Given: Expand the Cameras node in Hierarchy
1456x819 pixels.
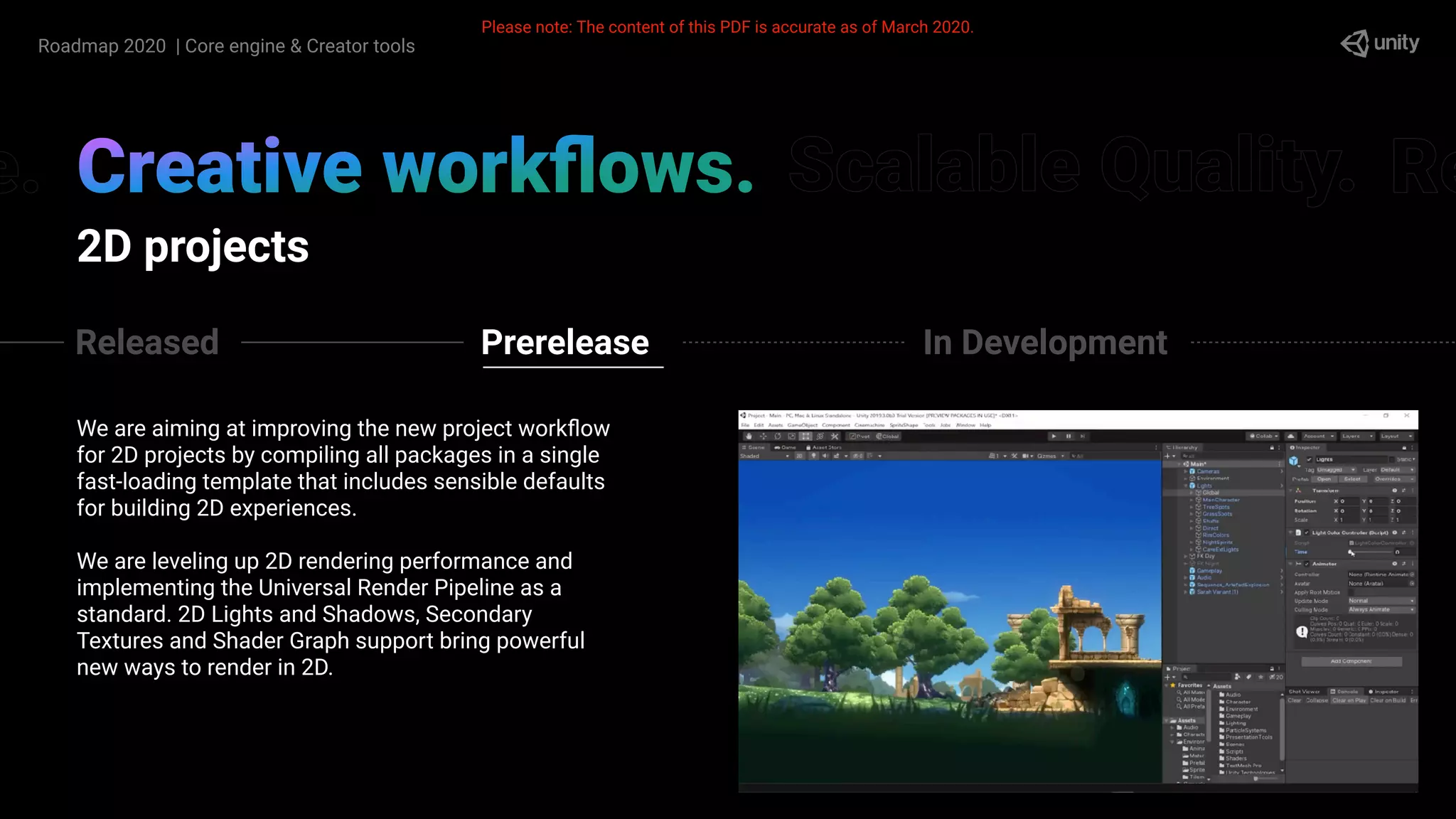Looking at the screenshot, I should click(1186, 471).
